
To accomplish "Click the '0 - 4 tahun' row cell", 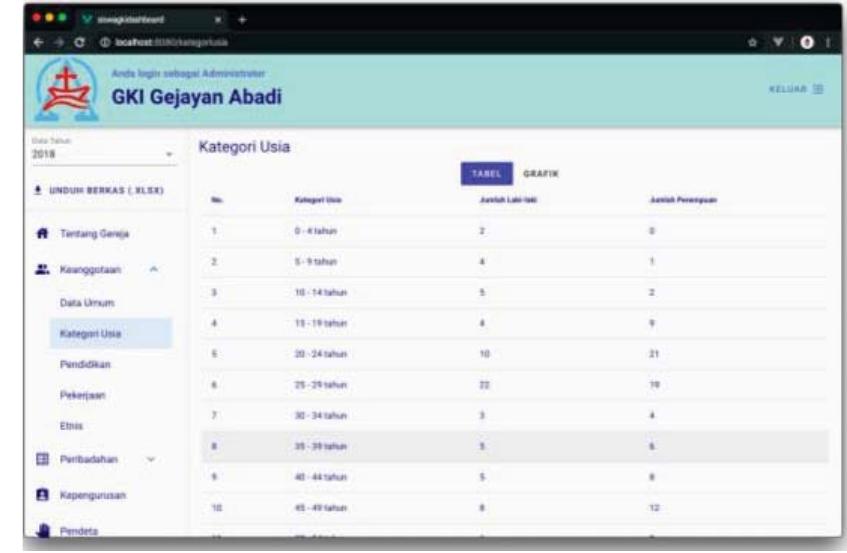I will pos(315,231).
